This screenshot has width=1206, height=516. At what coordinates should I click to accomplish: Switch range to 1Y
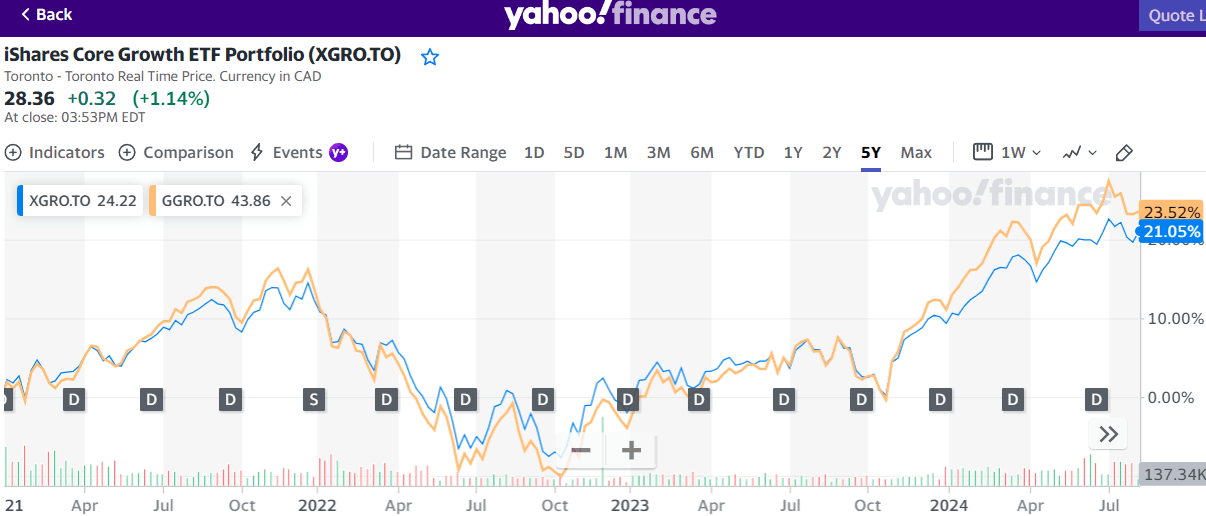(x=793, y=152)
